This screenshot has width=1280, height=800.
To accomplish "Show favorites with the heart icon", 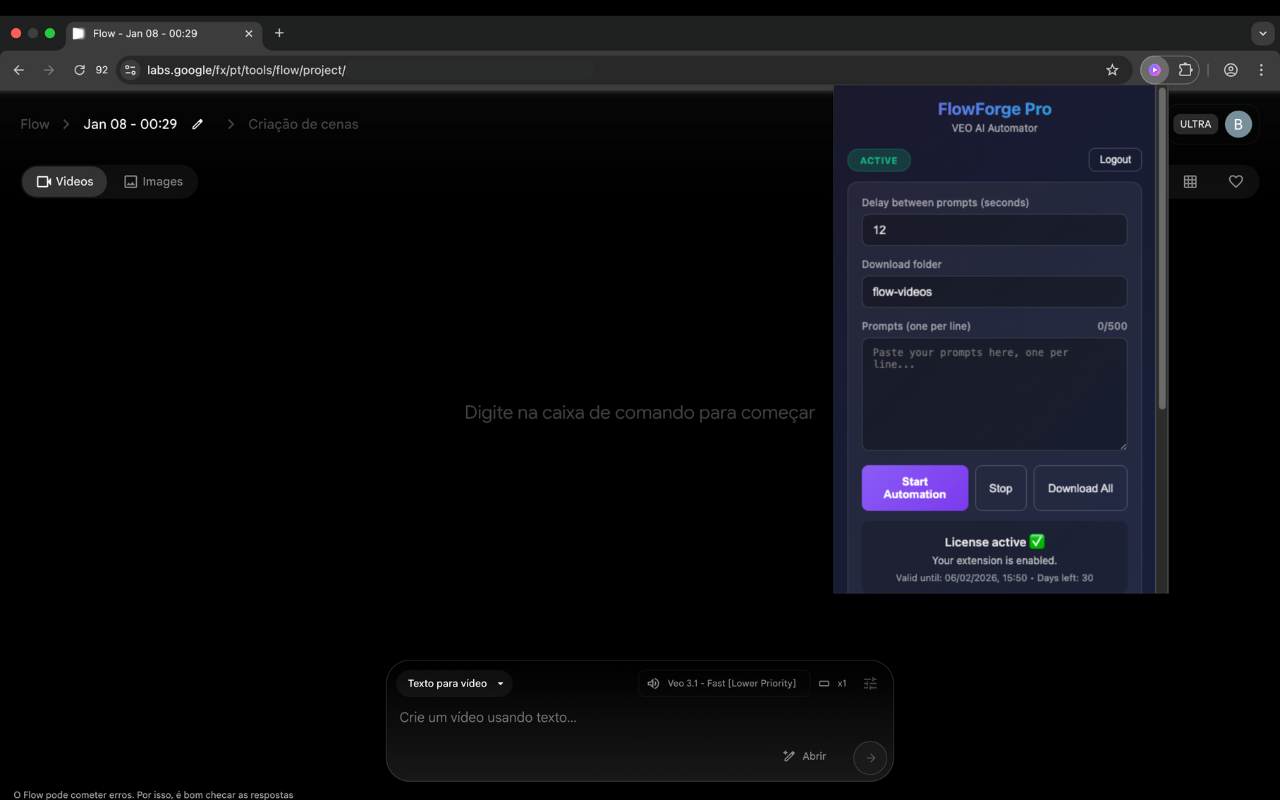I will click(x=1236, y=181).
